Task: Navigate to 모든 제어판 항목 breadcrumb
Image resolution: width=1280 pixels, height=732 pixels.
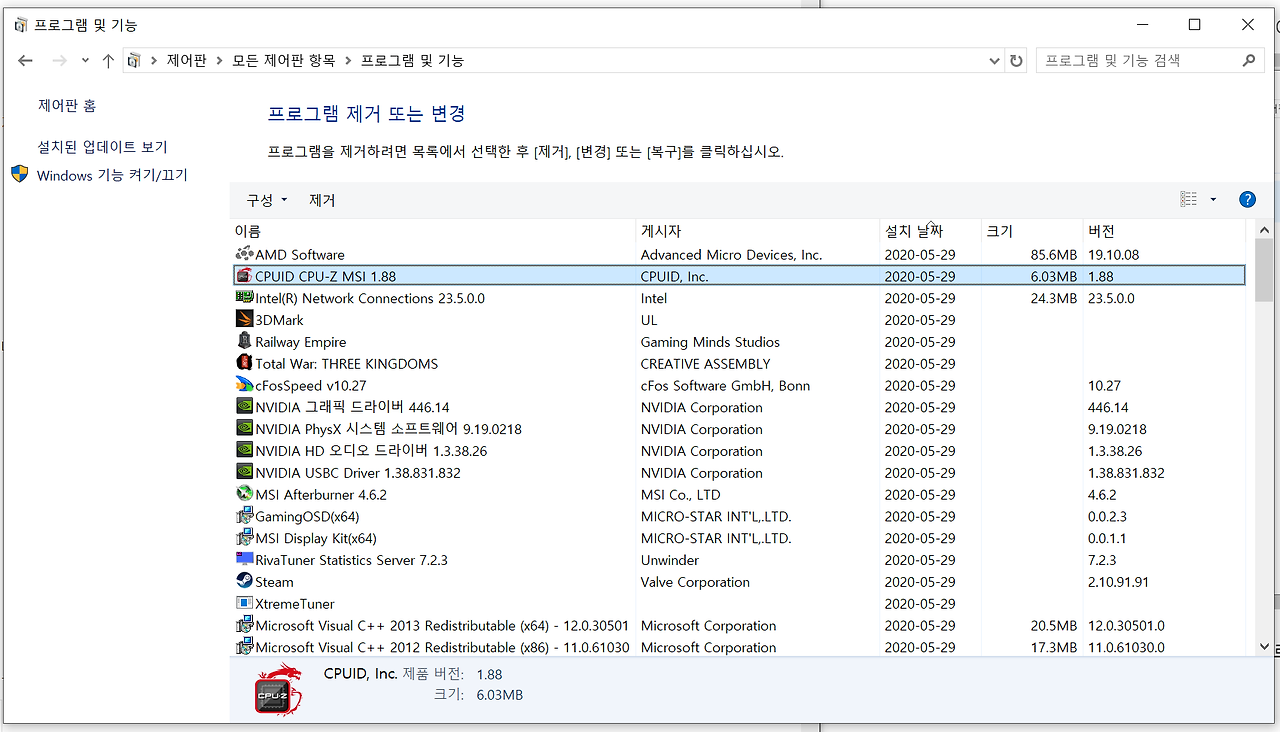Action: pyautogui.click(x=284, y=61)
